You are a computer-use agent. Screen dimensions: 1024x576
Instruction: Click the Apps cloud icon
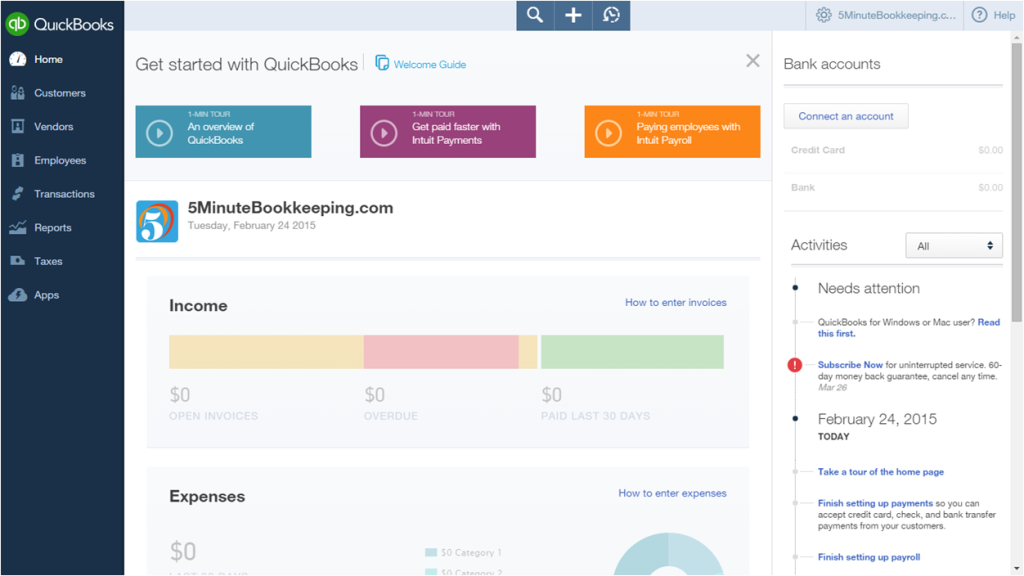point(18,295)
